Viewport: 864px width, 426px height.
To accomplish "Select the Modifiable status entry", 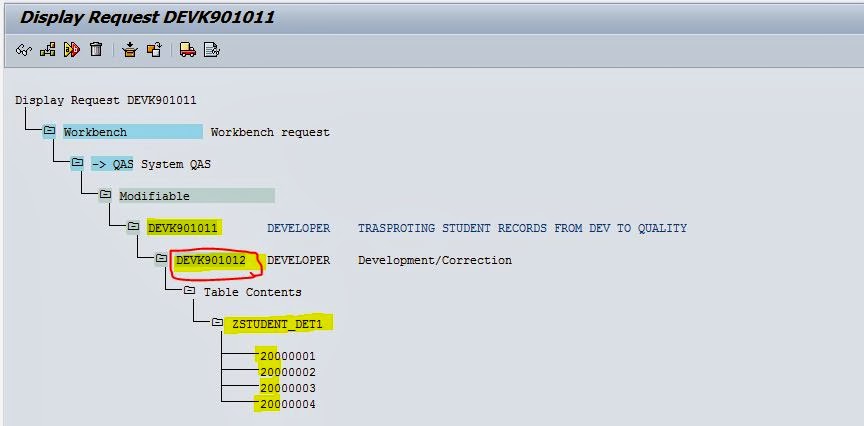I will coord(197,196).
